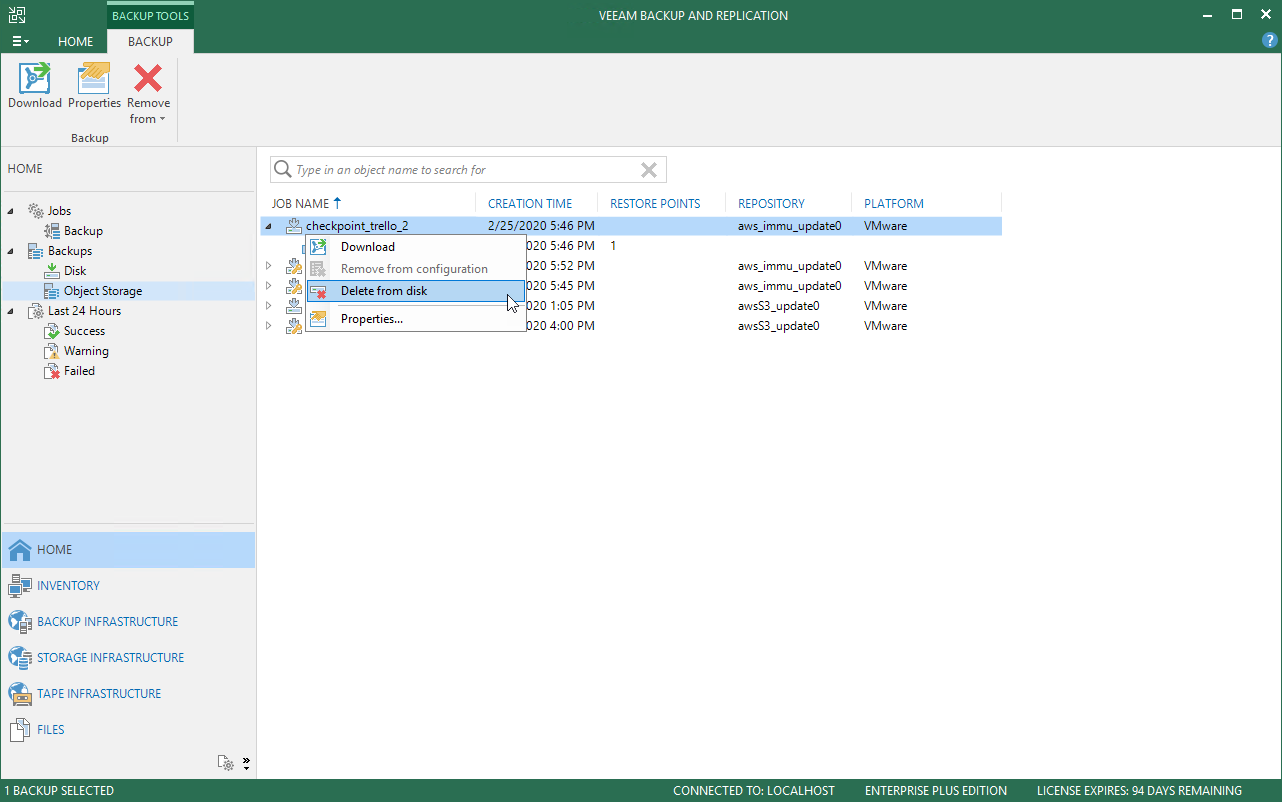Click CONNECTED TO: LOCALHOST in the status bar
The image size is (1282, 802).
(753, 791)
